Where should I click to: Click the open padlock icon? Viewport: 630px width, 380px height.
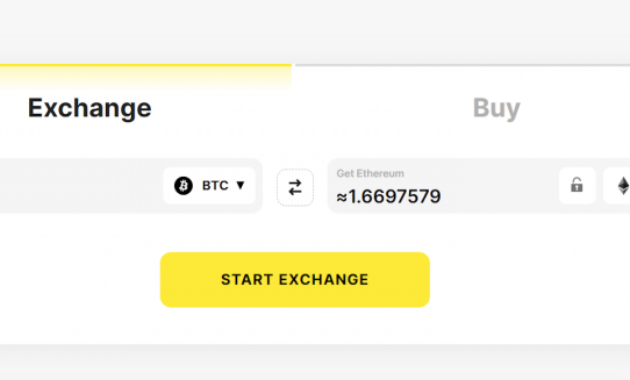[577, 185]
